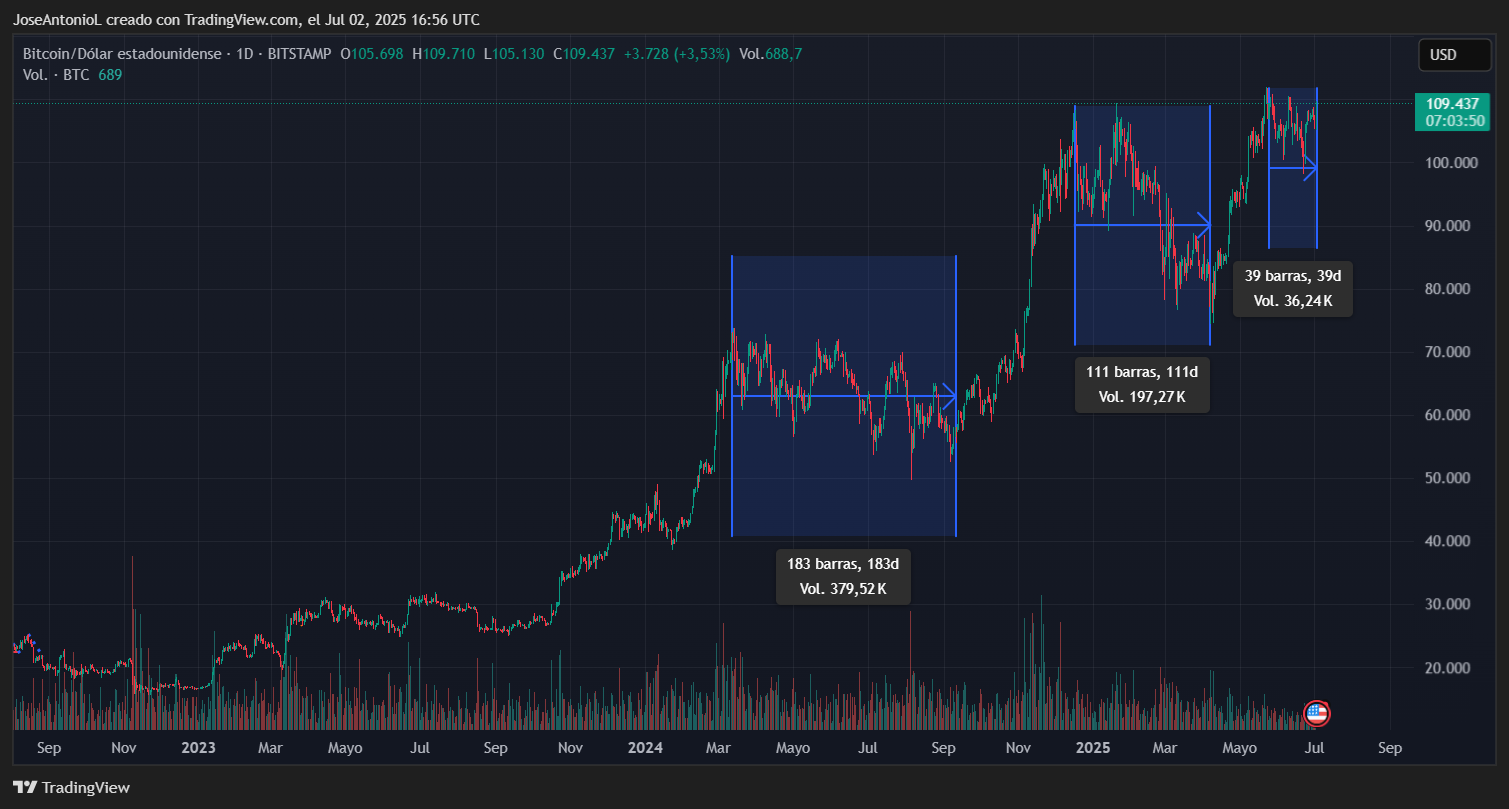Click the 50.000 level on price scale

coord(1450,478)
